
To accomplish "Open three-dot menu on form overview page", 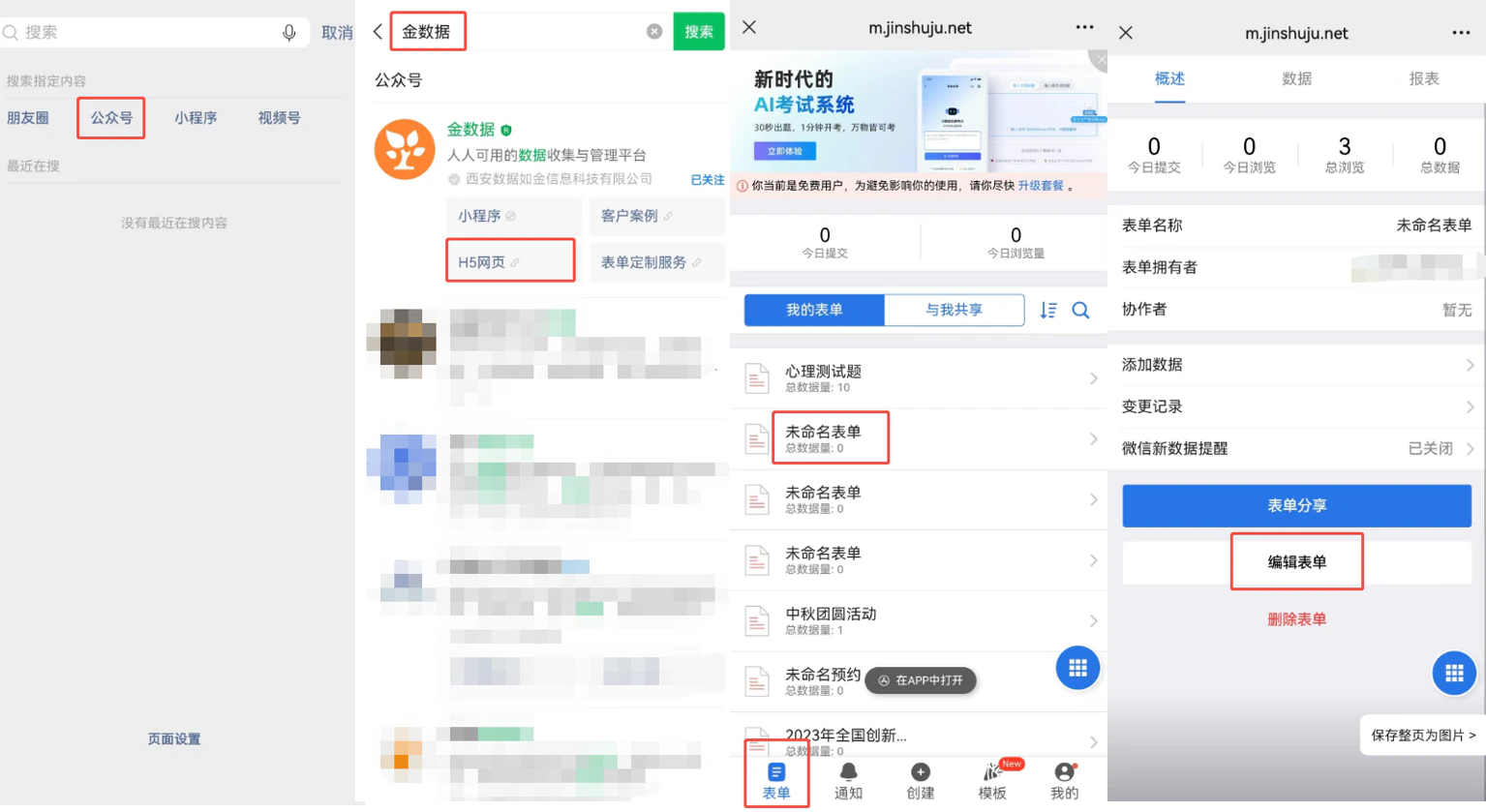I will tap(1461, 33).
